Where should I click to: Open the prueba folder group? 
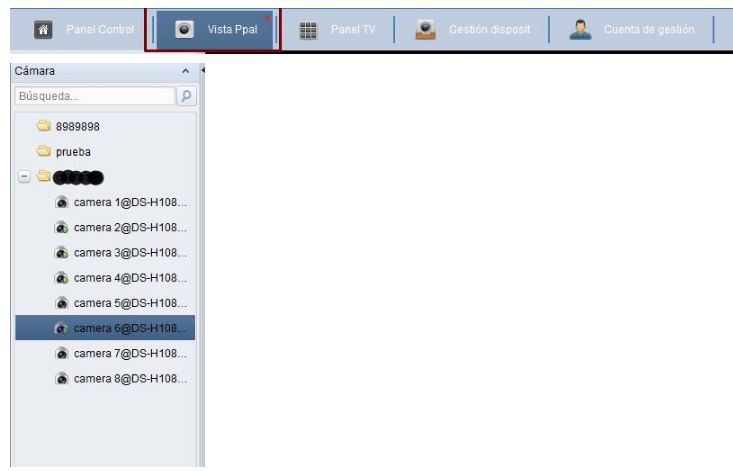pos(72,152)
